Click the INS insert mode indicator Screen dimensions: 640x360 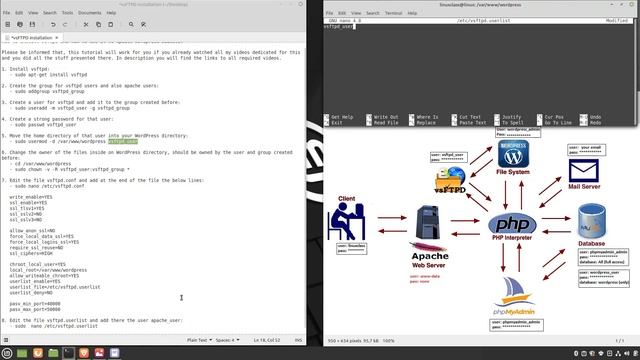click(x=298, y=340)
